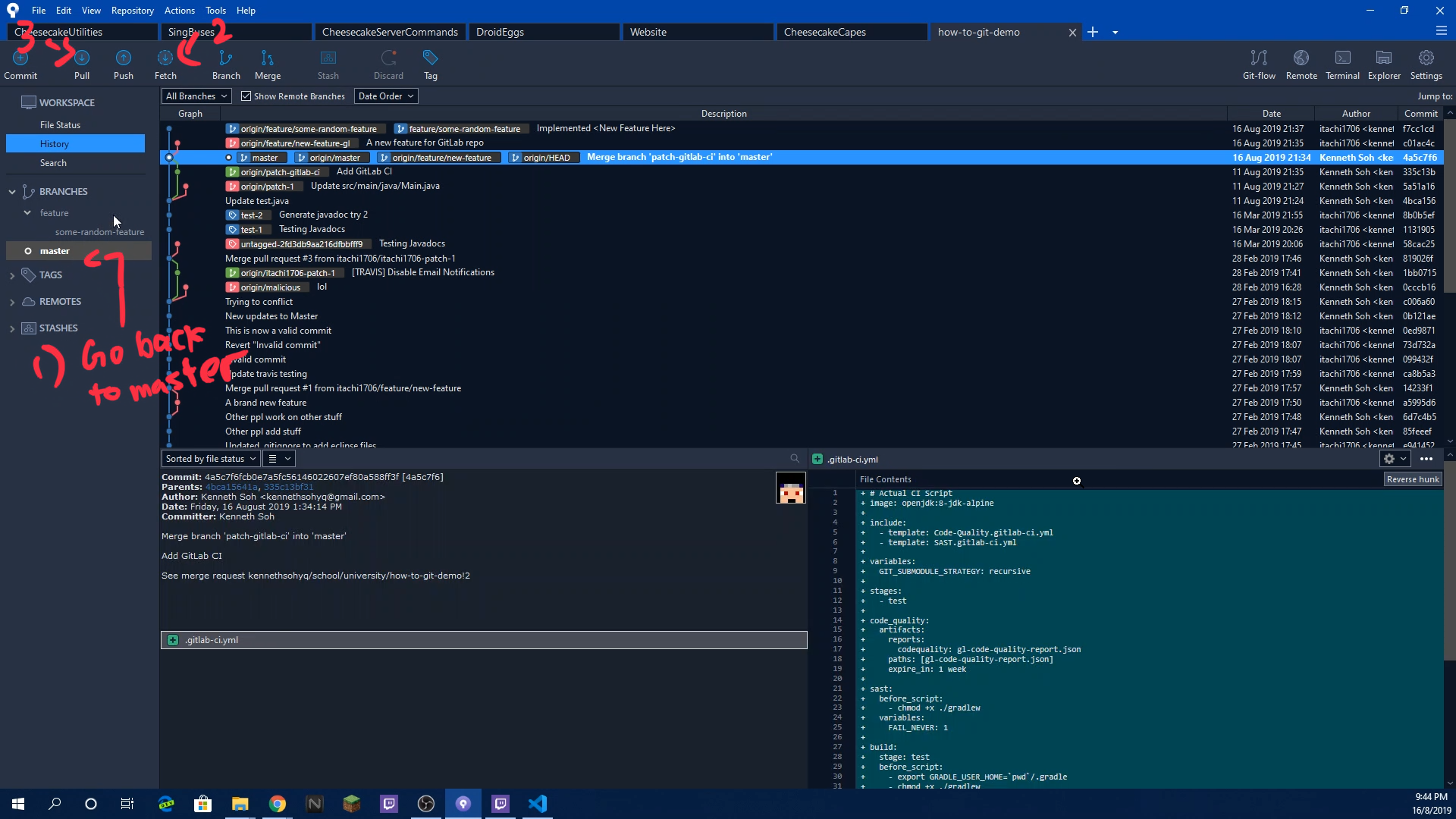1456x819 pixels.
Task: Select some-random-feature branch in sidebar
Action: (99, 232)
